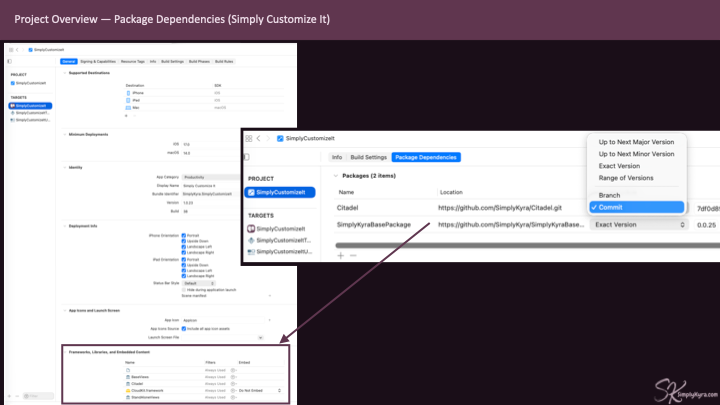This screenshot has width=720, height=405.
Task: Open the App Category Productivity dropdown
Action: [x=210, y=177]
